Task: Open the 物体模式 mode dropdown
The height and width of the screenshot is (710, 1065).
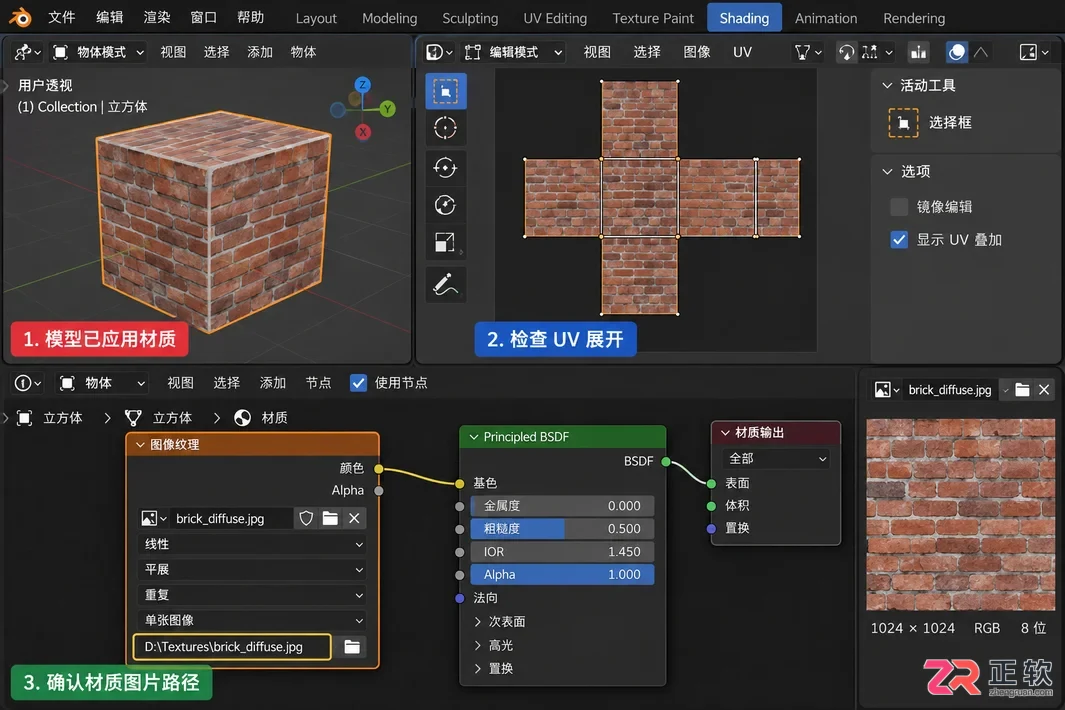Action: (98, 52)
